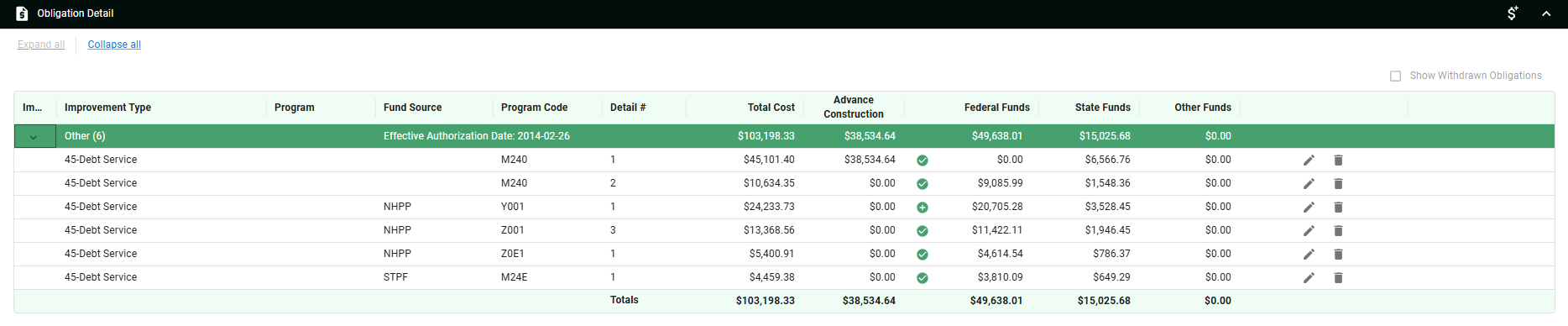Click the $45,101.40 total cost cell

click(x=769, y=160)
